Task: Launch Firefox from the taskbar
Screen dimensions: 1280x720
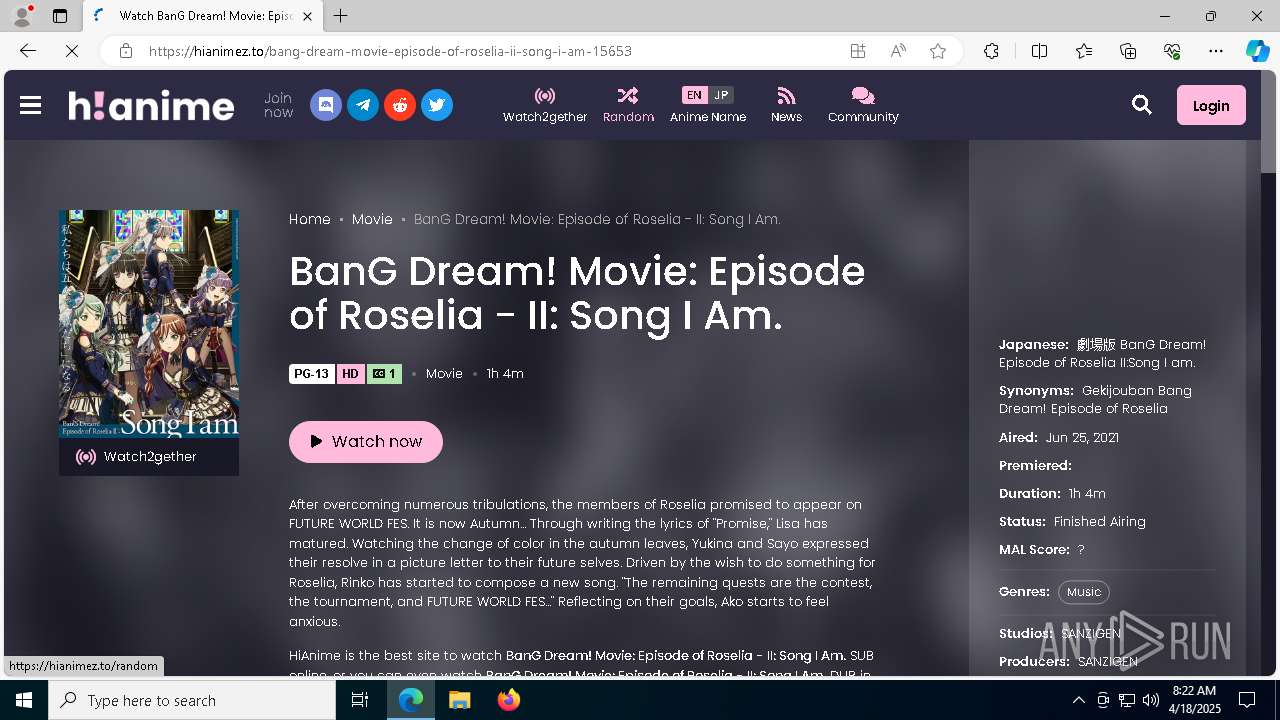Action: coord(509,700)
